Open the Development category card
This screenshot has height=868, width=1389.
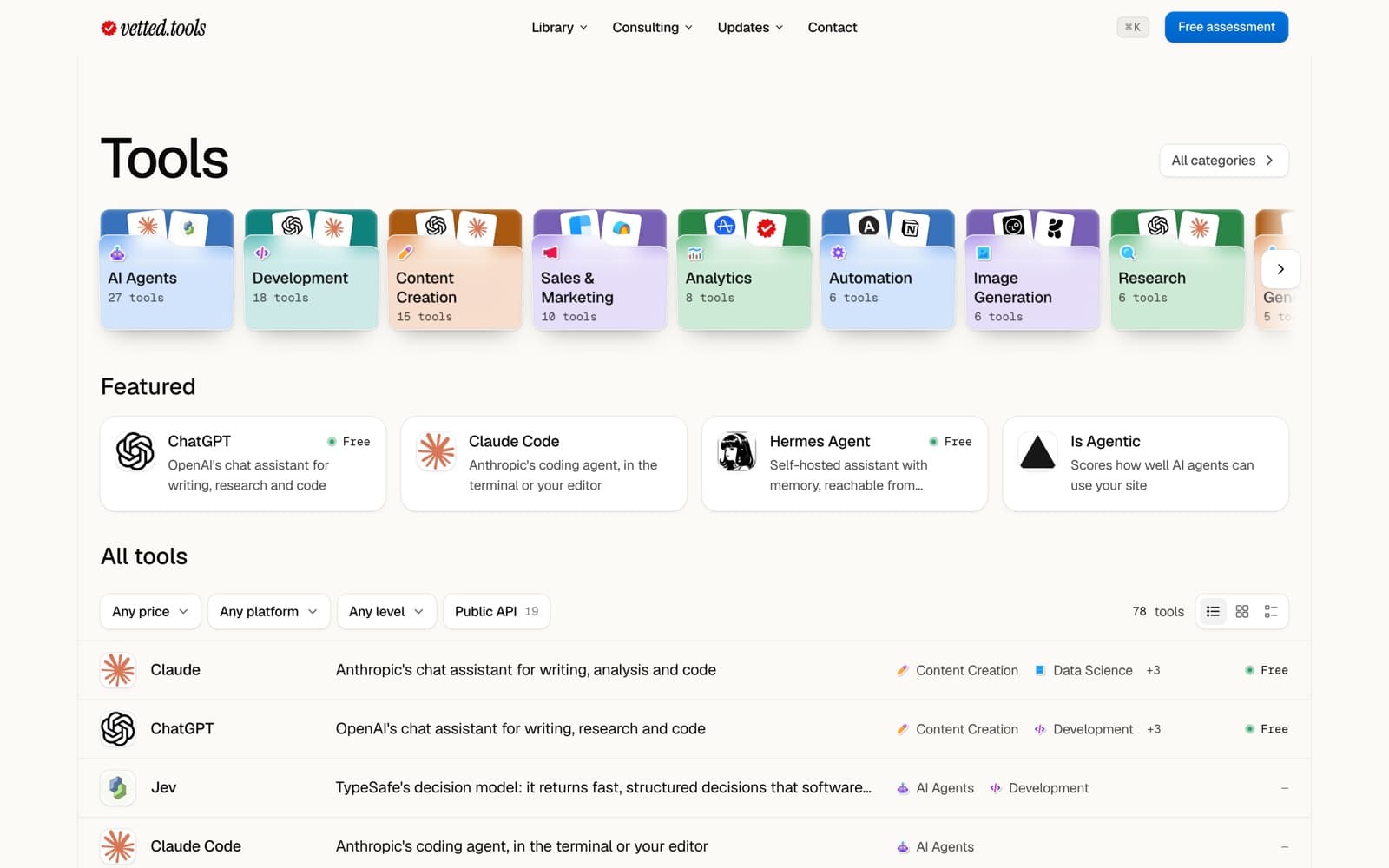[x=311, y=270]
